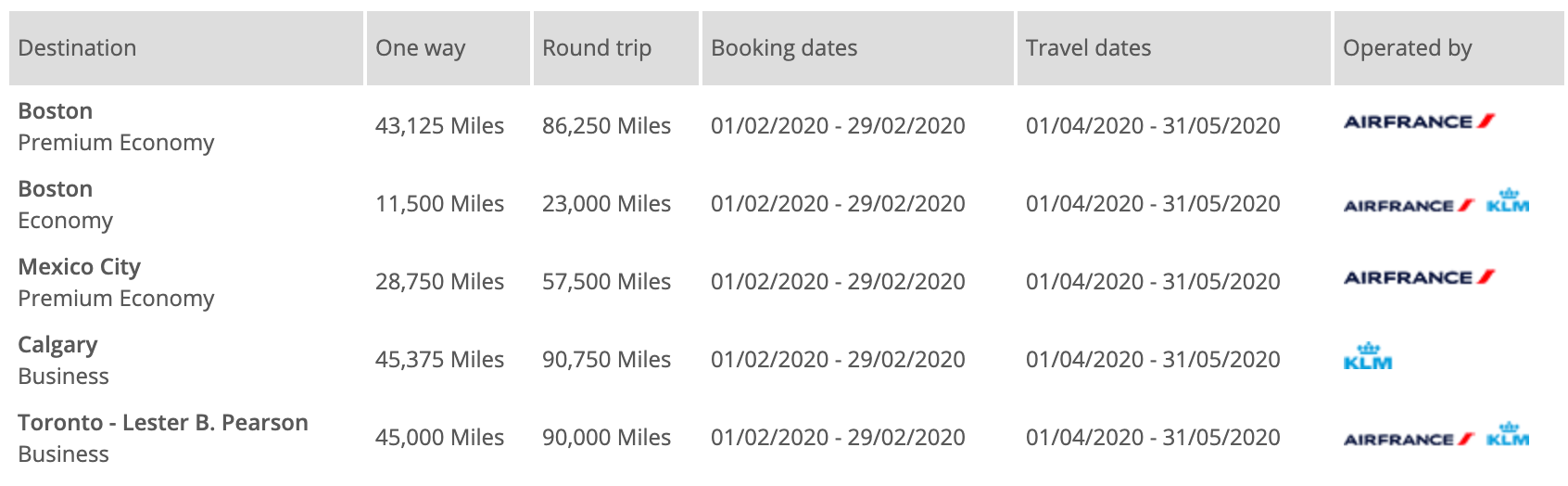Viewport: 1568px width, 486px height.
Task: Click the 90,750 Miles round trip fare
Action: click(606, 360)
